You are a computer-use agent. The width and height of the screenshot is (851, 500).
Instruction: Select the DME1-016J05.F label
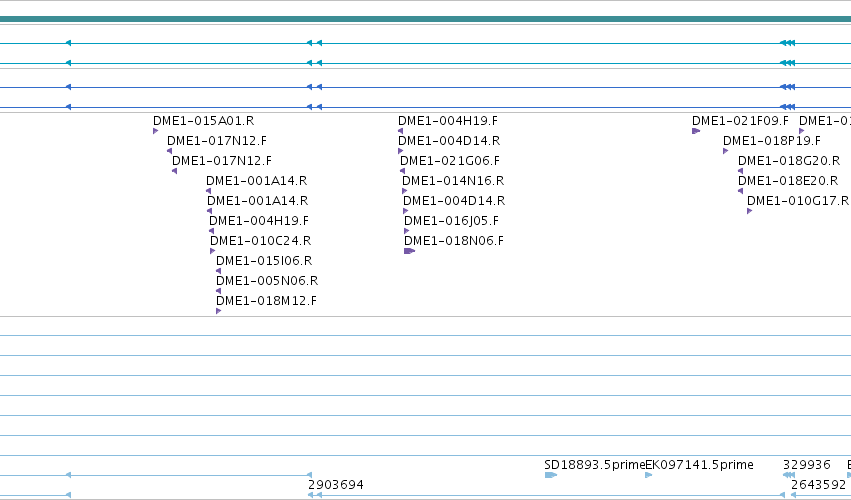pyautogui.click(x=452, y=221)
